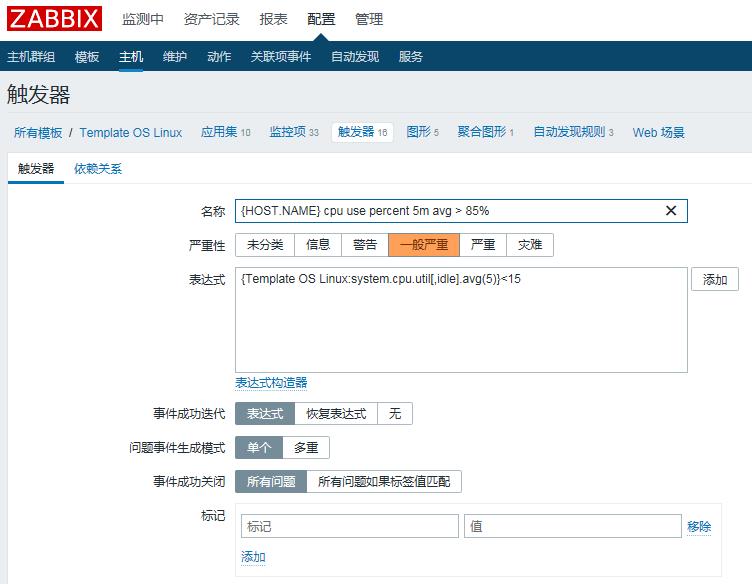Image resolution: width=752 pixels, height=584 pixels.
Task: Go to 模板 submenu
Action: [x=87, y=57]
